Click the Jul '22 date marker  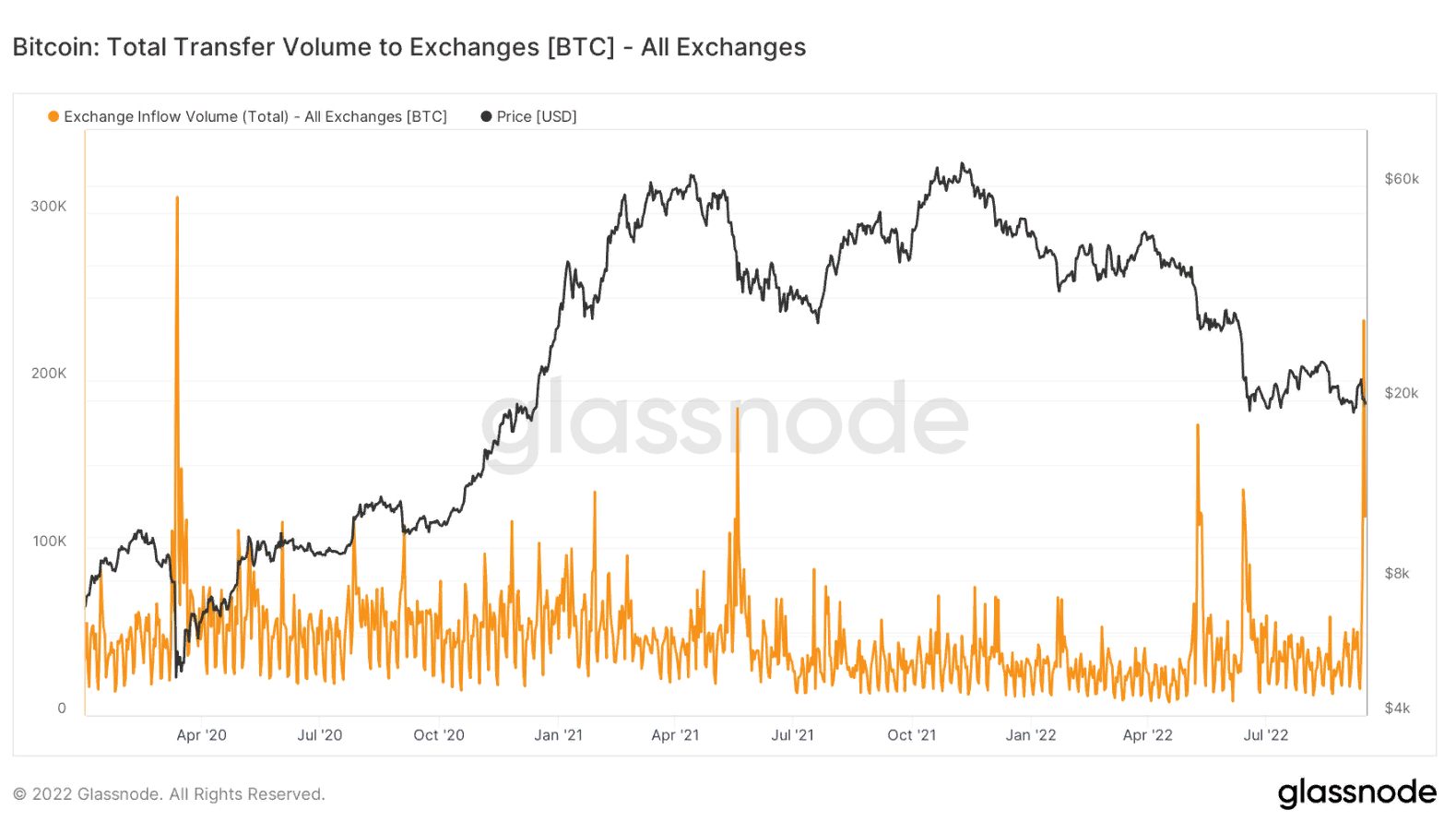click(x=1266, y=735)
